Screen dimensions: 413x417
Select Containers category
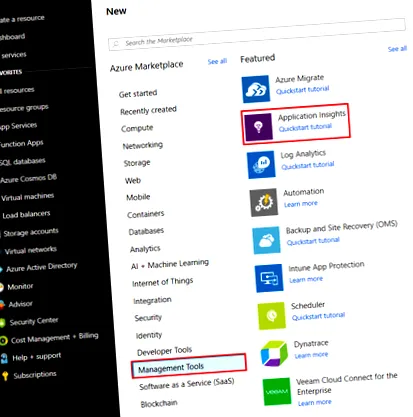click(x=145, y=214)
